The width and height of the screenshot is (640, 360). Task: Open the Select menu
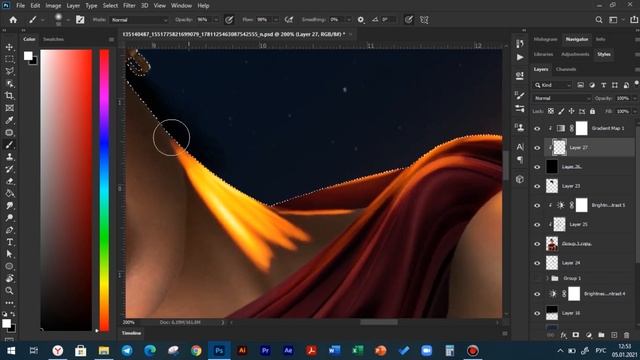click(x=110, y=6)
